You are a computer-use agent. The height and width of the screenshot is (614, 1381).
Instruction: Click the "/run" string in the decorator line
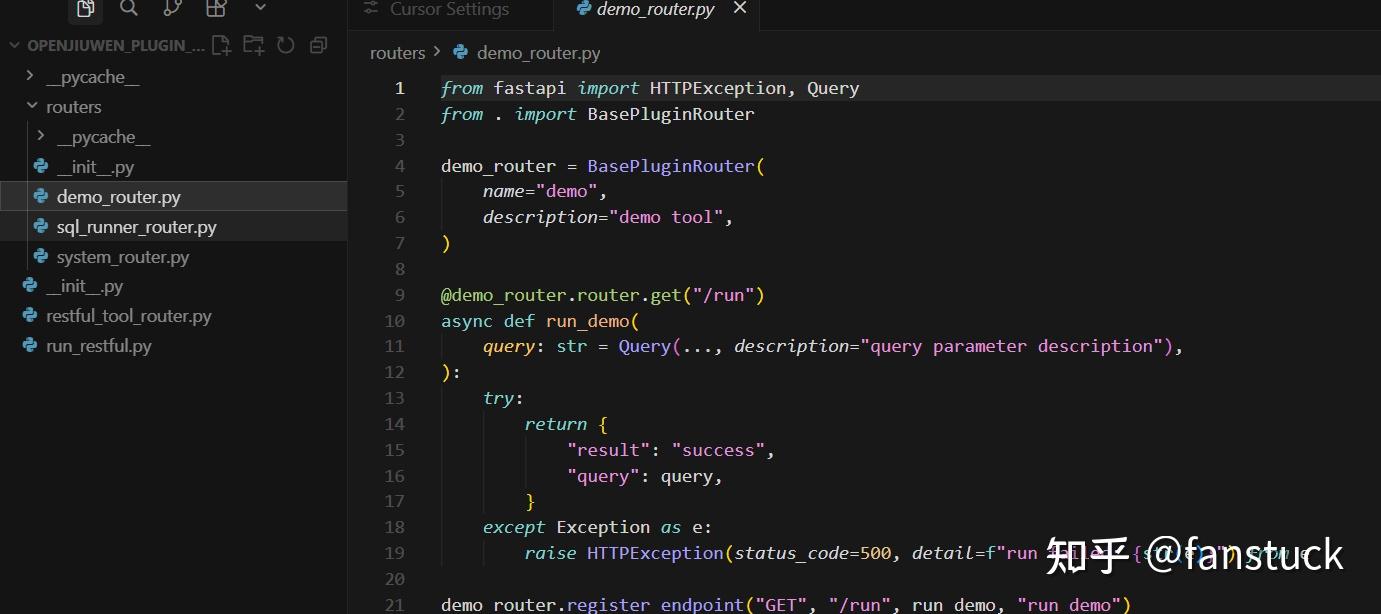point(724,295)
